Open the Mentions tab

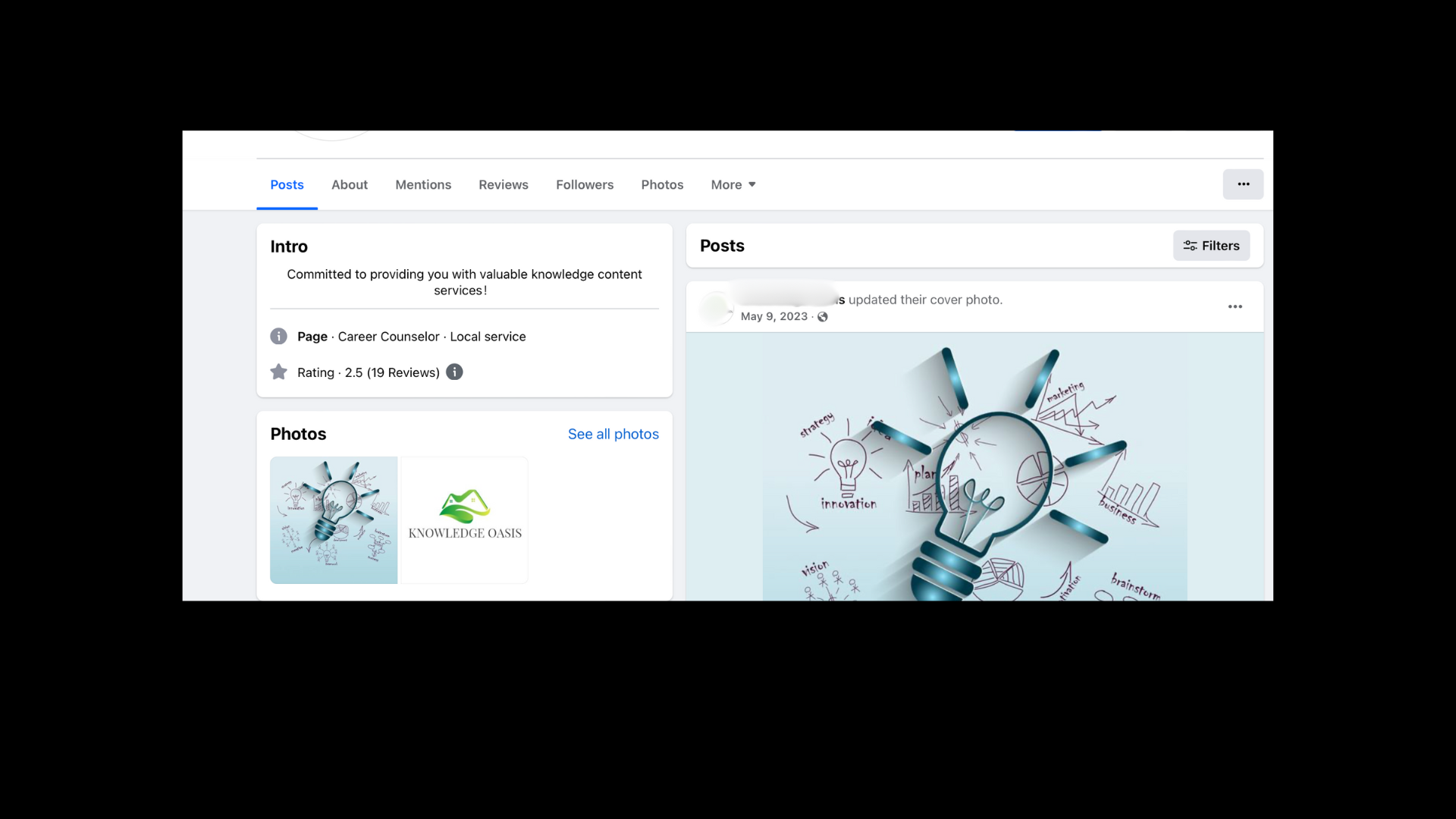click(x=422, y=185)
